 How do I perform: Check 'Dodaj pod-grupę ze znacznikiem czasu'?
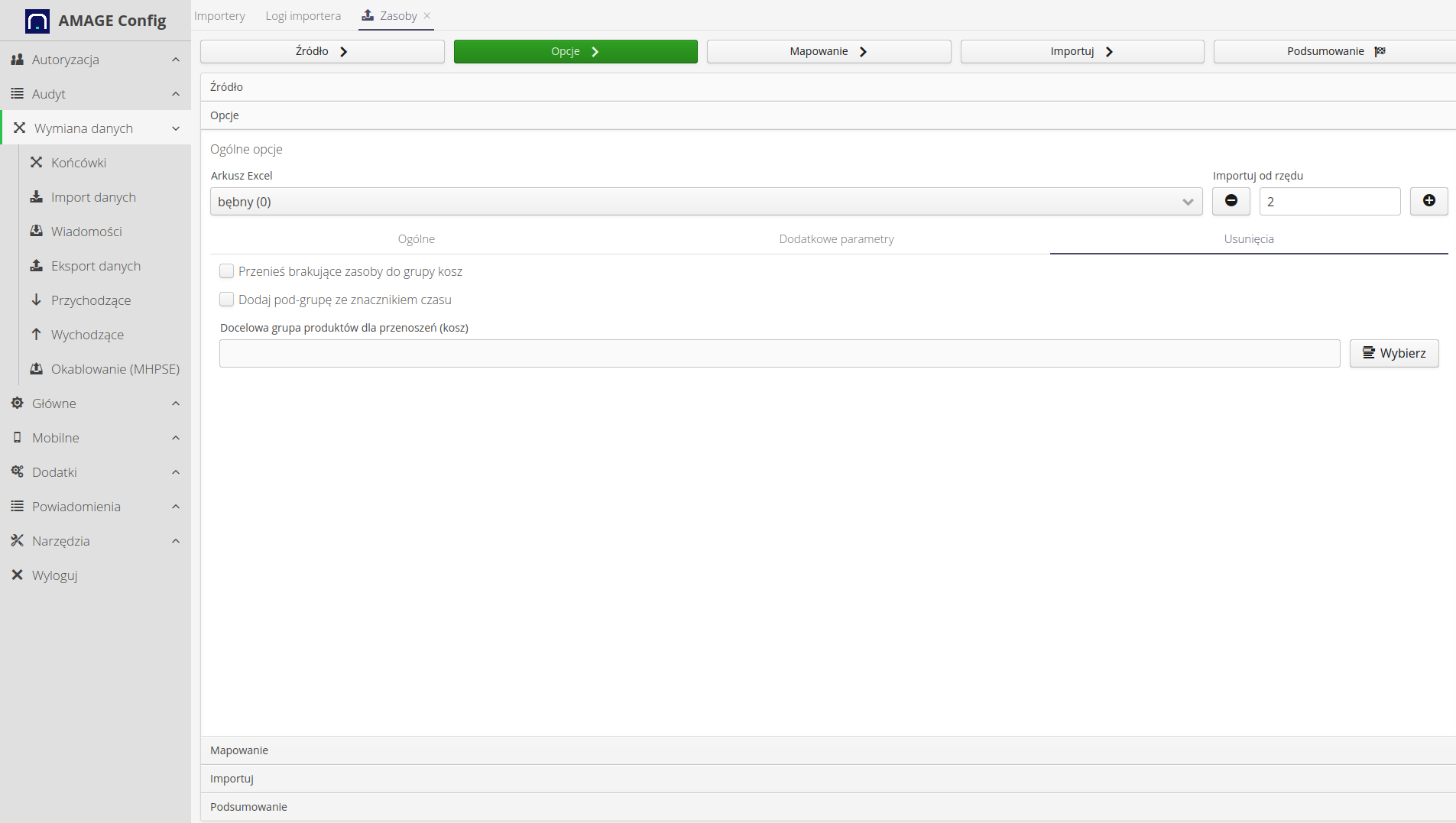[x=226, y=300]
